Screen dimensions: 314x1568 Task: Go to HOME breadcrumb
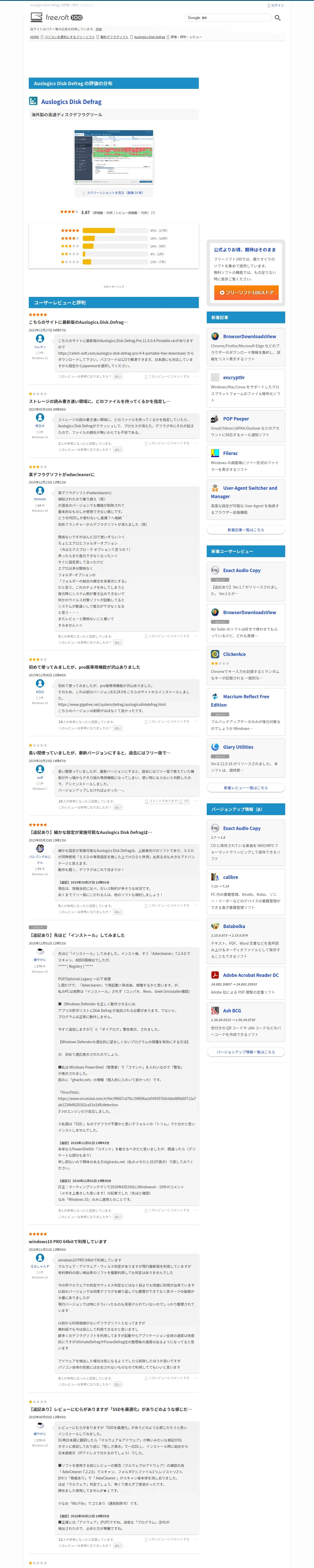(35, 37)
